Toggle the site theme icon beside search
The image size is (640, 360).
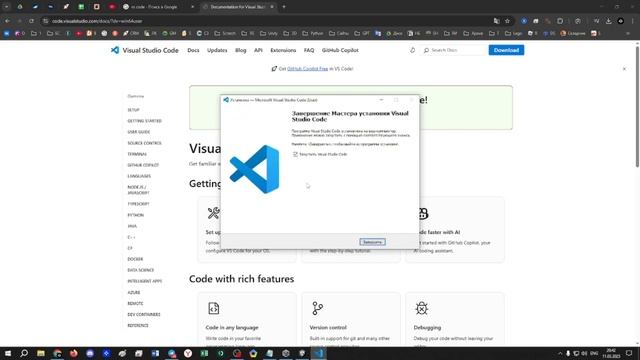pyautogui.click(x=412, y=50)
